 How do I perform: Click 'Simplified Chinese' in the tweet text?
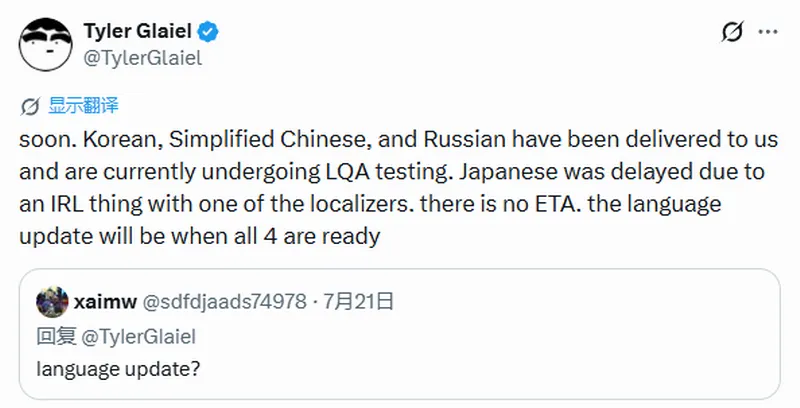pos(270,140)
